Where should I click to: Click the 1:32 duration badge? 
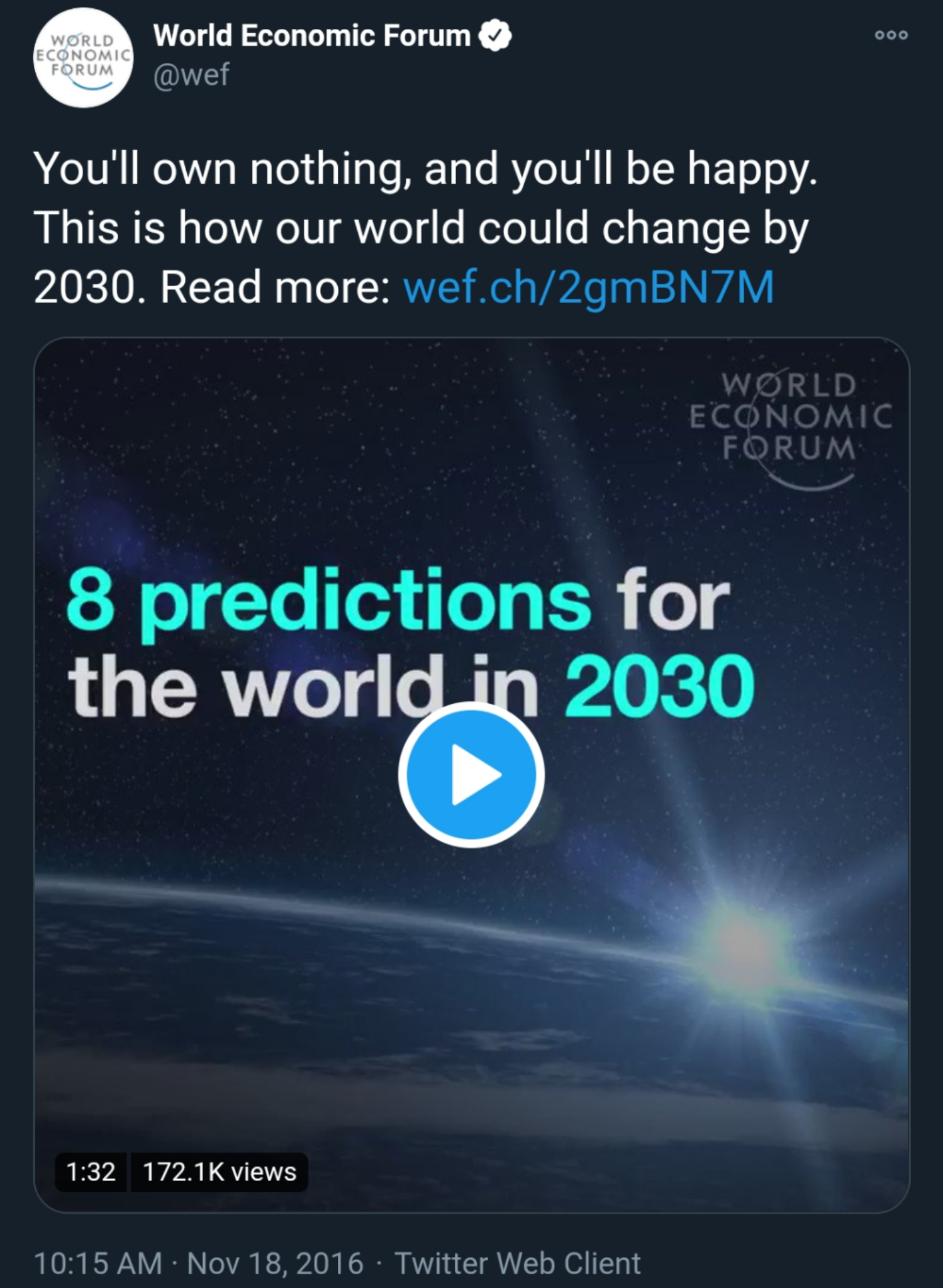[x=91, y=1172]
